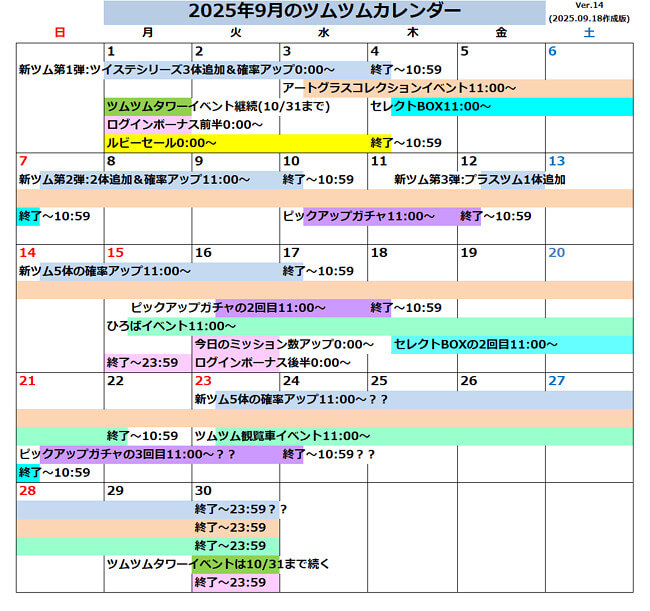Select the red holiday date 23
The width and height of the screenshot is (650, 611).
click(203, 381)
